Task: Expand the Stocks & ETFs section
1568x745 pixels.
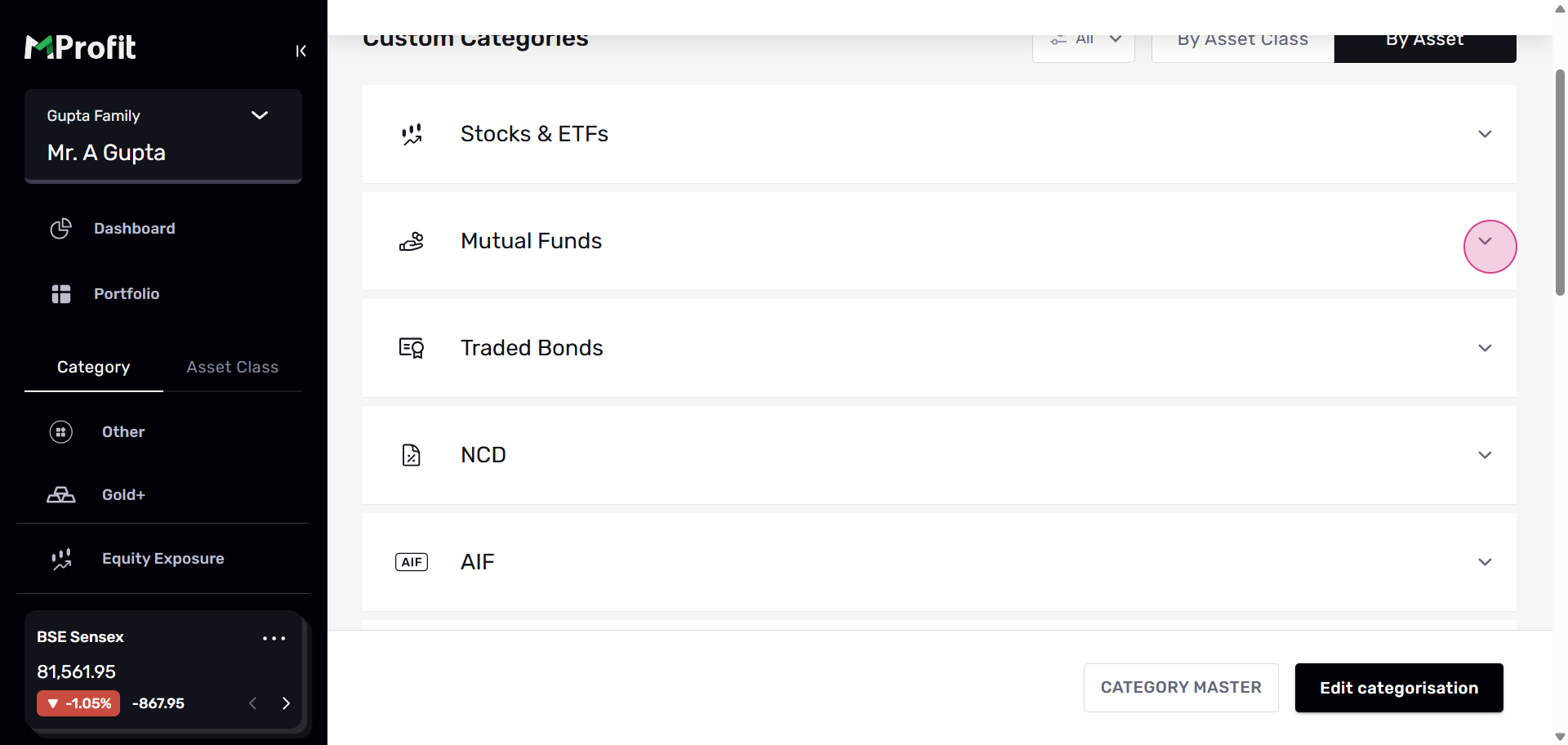Action: point(1485,134)
